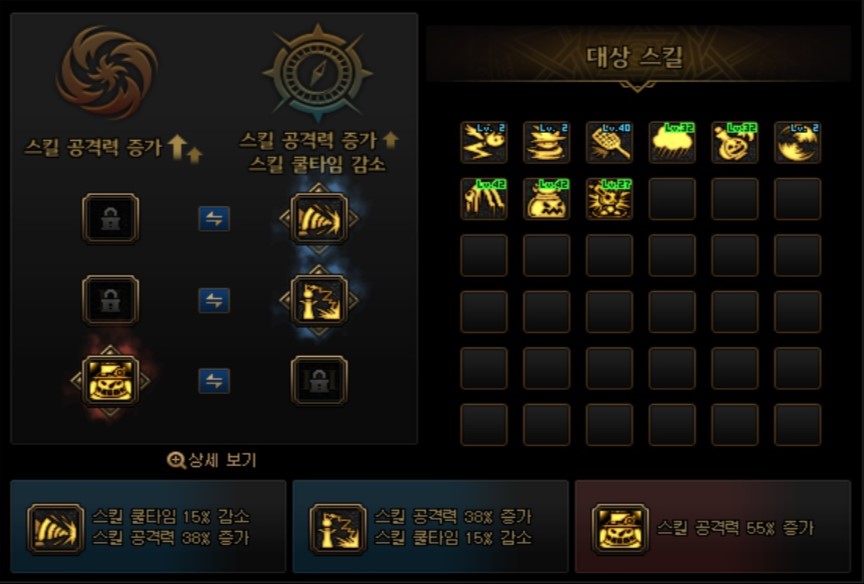The width and height of the screenshot is (864, 584).
Task: Click the locked slot in top left column
Action: coord(110,219)
